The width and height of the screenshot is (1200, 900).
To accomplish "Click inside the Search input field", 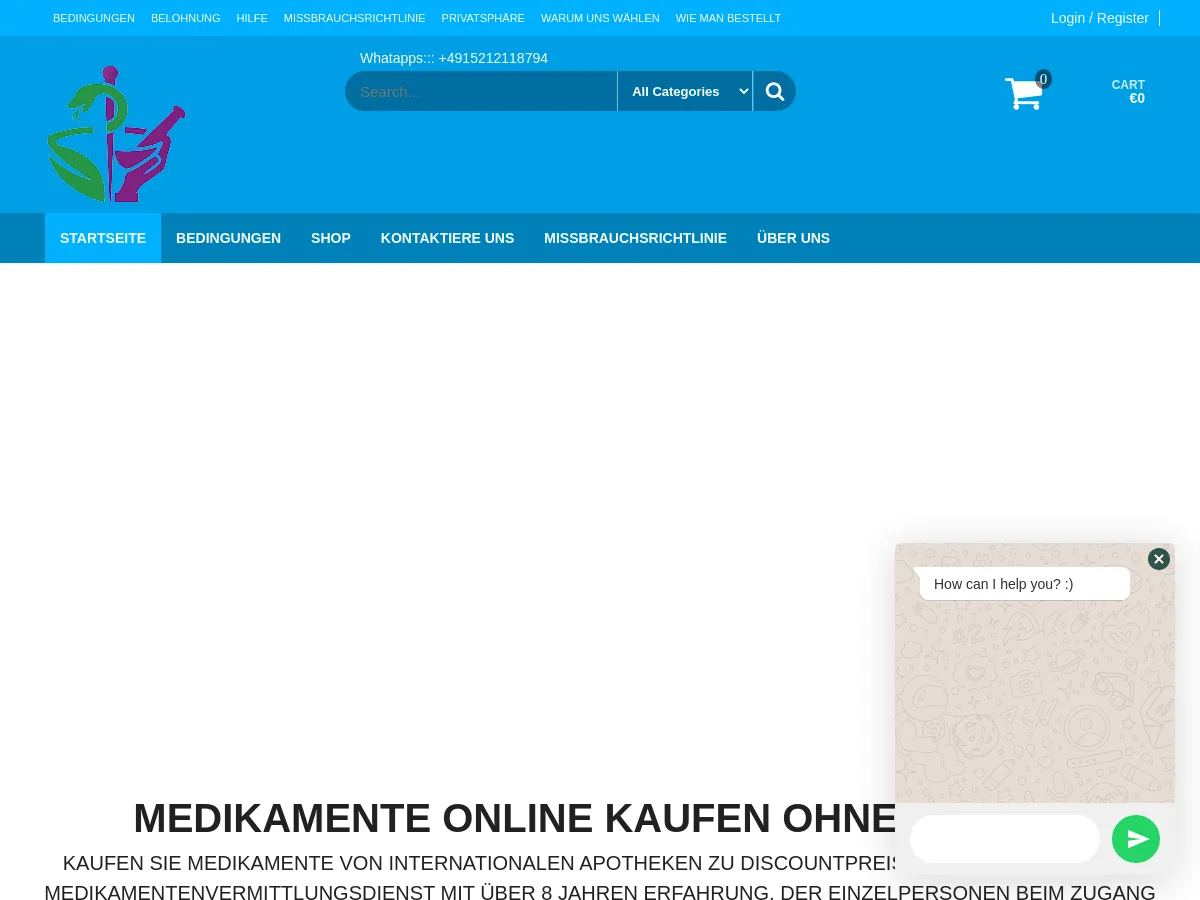I will 480,91.
